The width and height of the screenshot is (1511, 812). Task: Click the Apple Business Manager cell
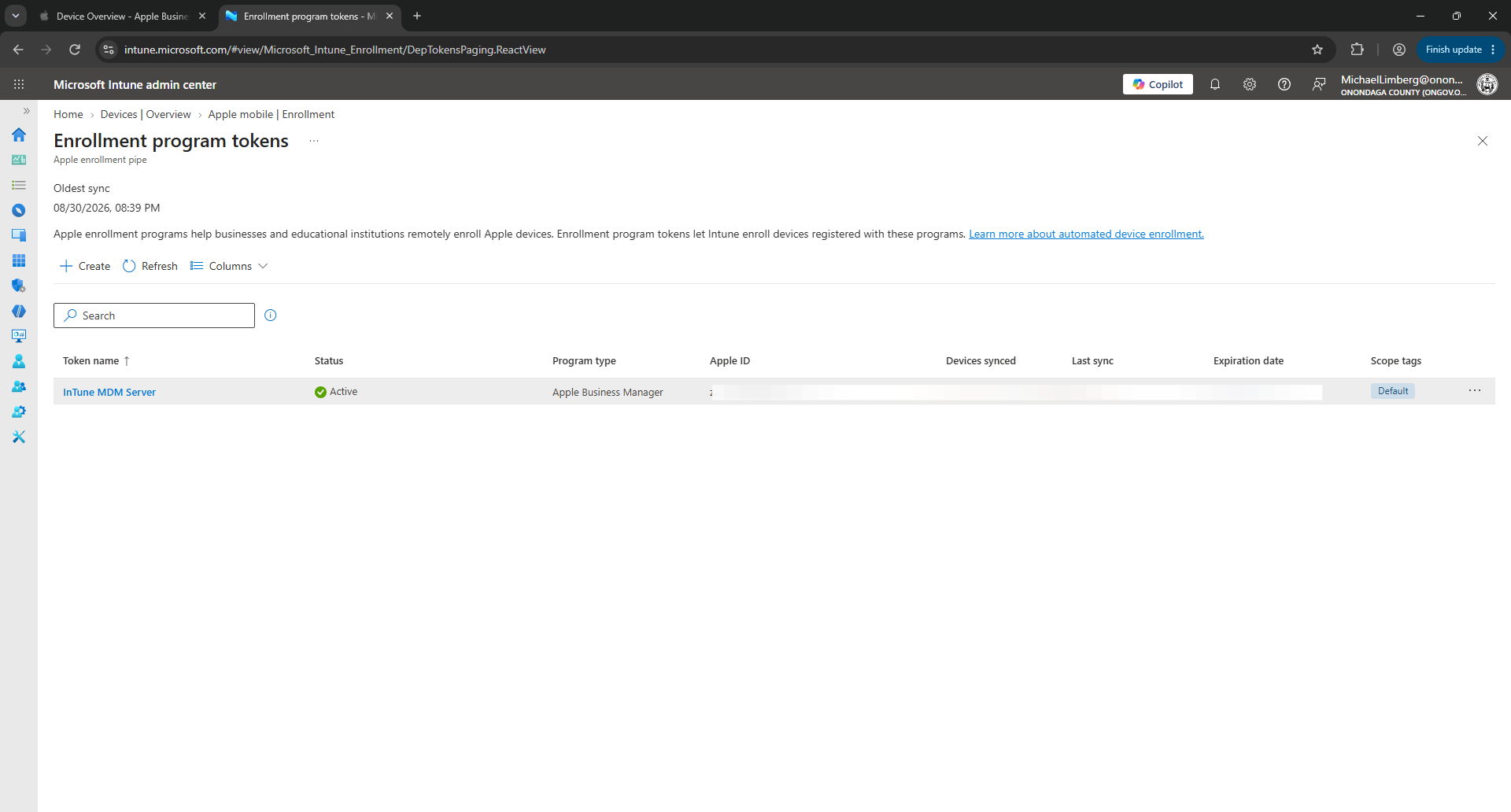click(608, 392)
